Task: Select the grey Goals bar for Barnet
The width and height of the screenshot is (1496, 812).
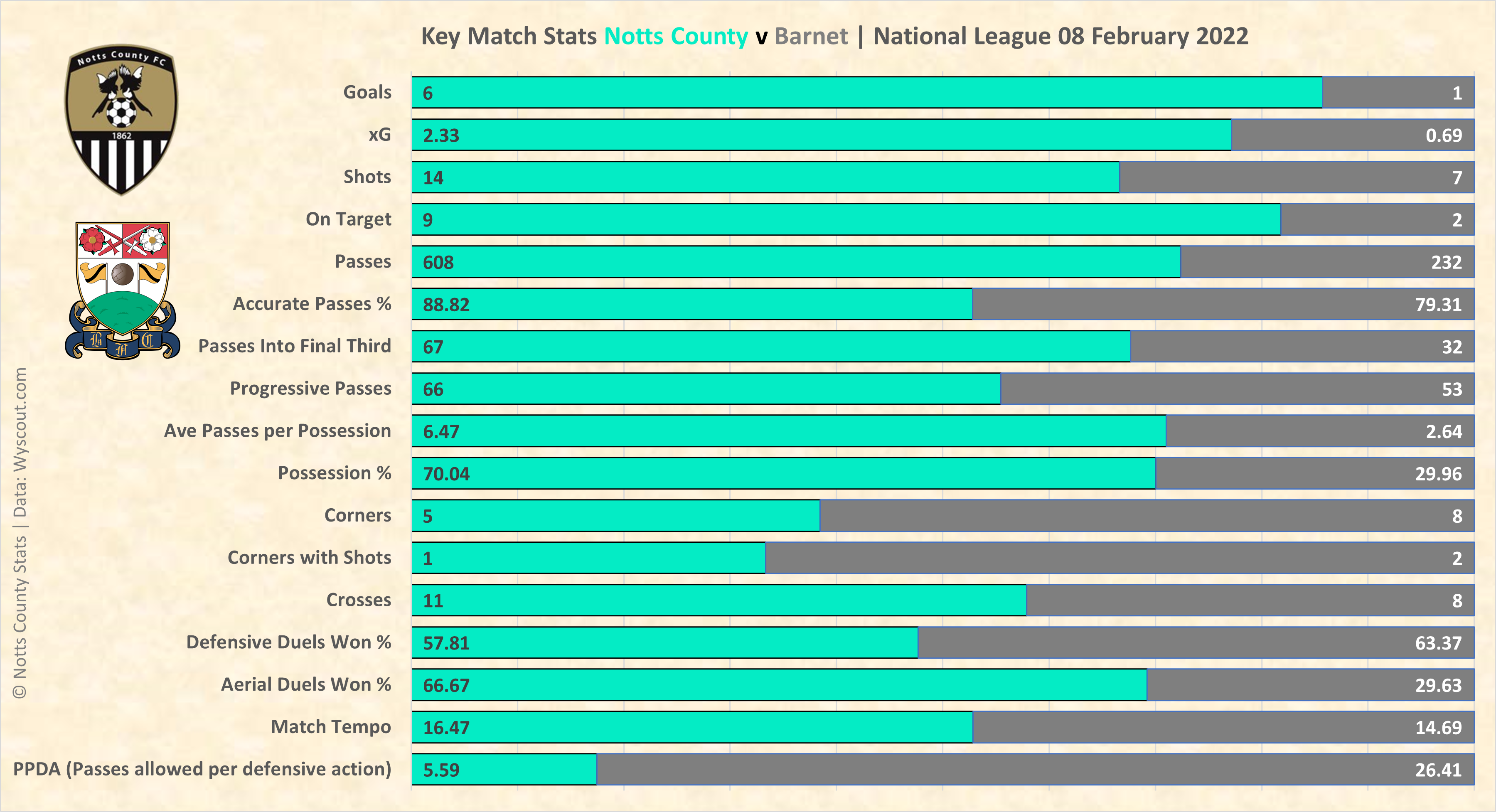Action: click(x=1397, y=92)
